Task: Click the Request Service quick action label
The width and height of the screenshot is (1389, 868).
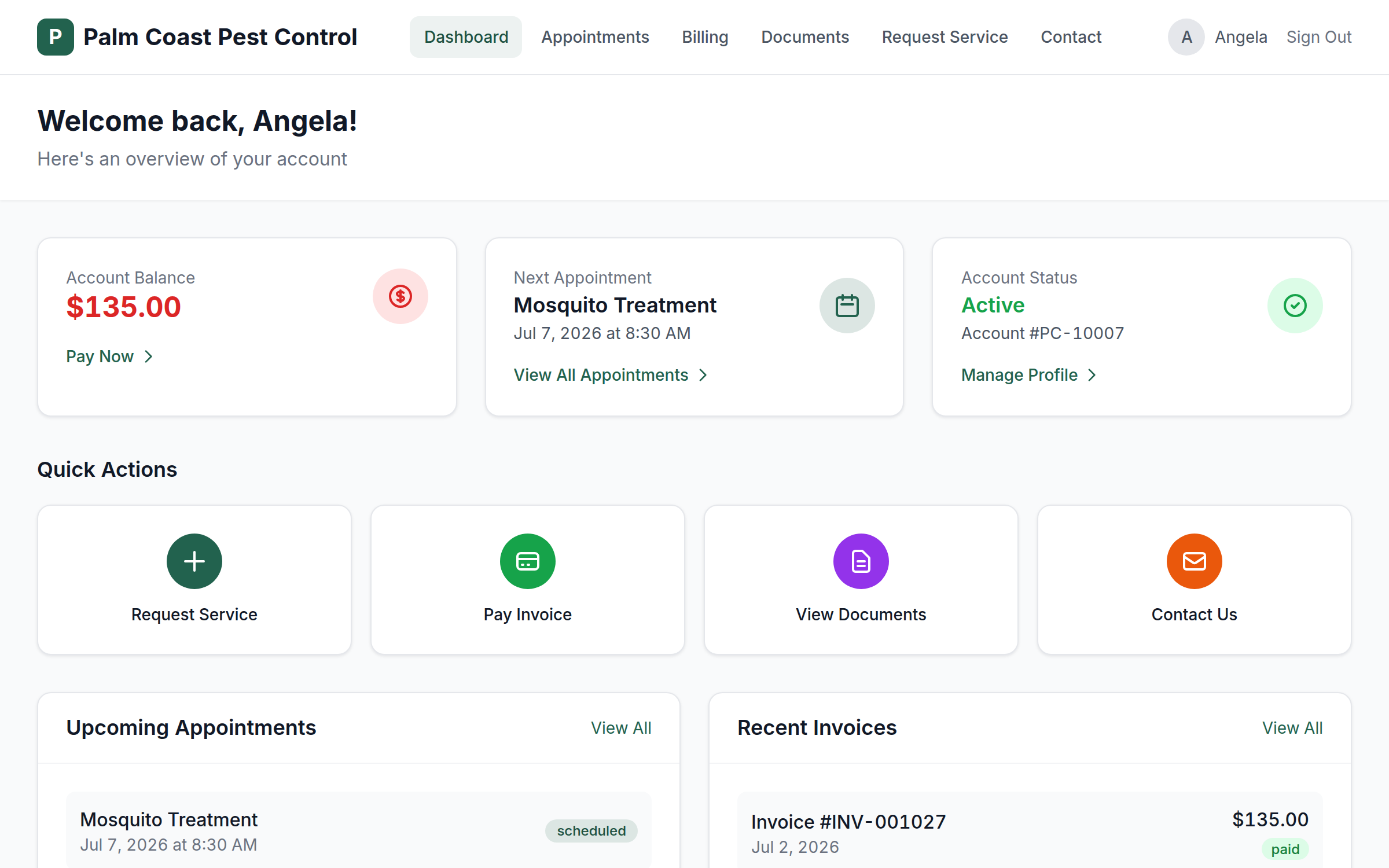Action: pyautogui.click(x=194, y=615)
